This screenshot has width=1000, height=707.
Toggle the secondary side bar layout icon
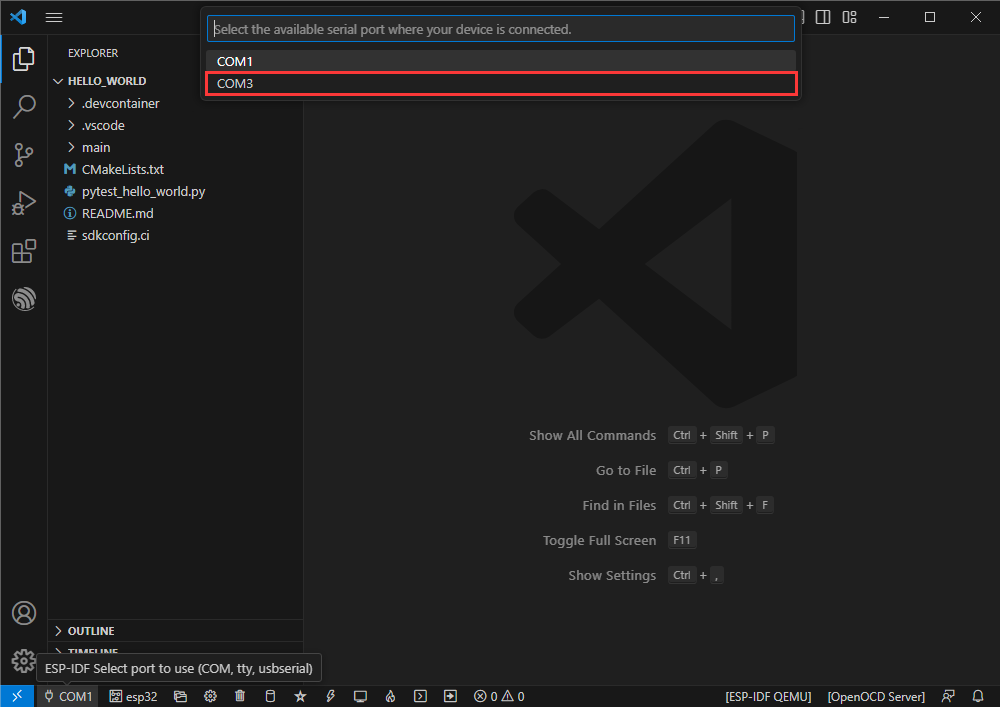(823, 17)
